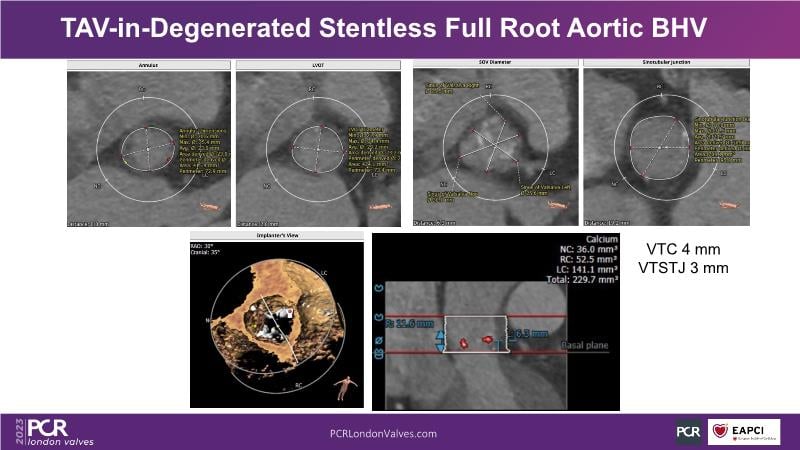The image size is (800, 450).
Task: Open the PCRLondonValves.com link
Action: 383,433
